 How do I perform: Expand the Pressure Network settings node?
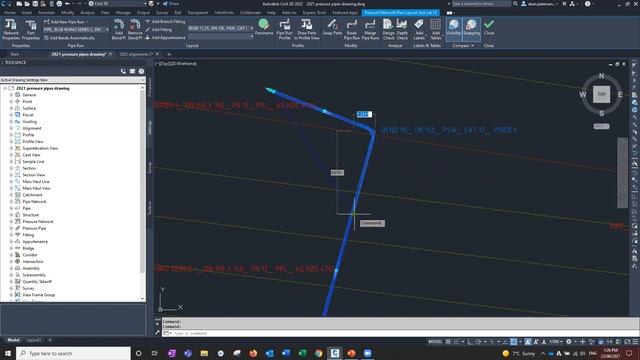(11, 222)
